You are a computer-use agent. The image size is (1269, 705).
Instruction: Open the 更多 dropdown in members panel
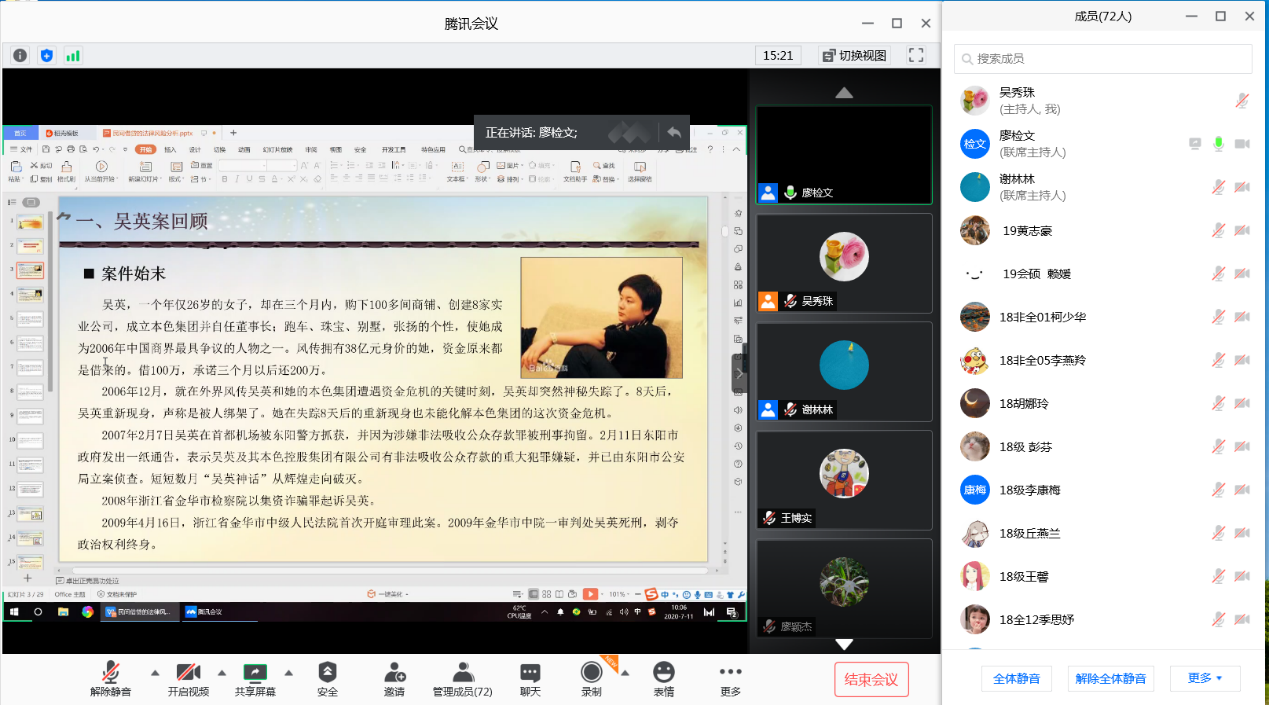(x=1205, y=679)
